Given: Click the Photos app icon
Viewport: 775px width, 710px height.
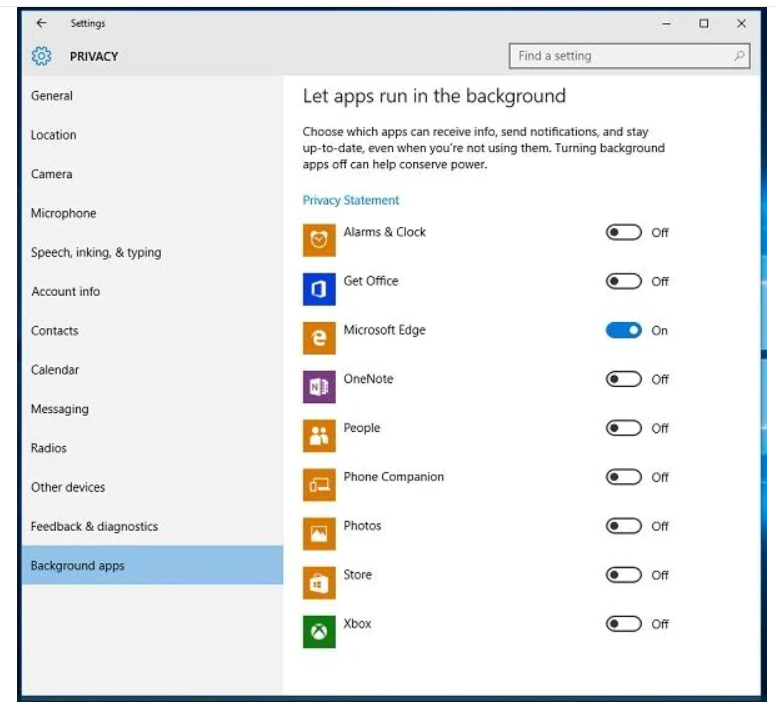Looking at the screenshot, I should click(x=319, y=534).
